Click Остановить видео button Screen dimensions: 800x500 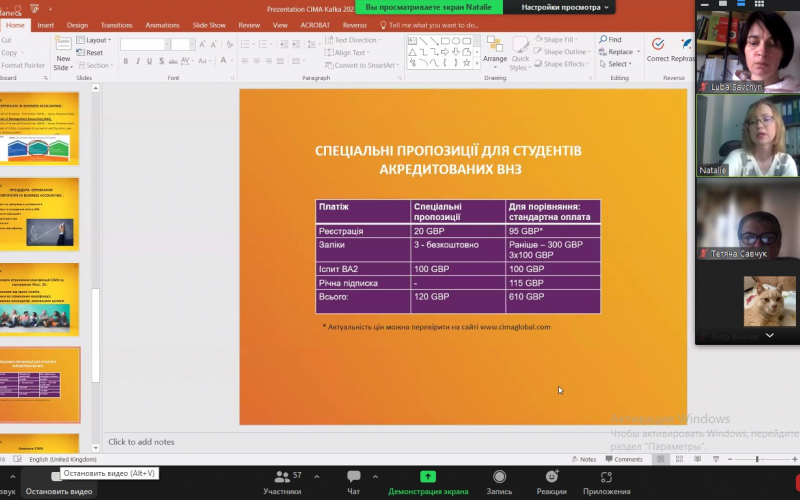click(x=59, y=484)
